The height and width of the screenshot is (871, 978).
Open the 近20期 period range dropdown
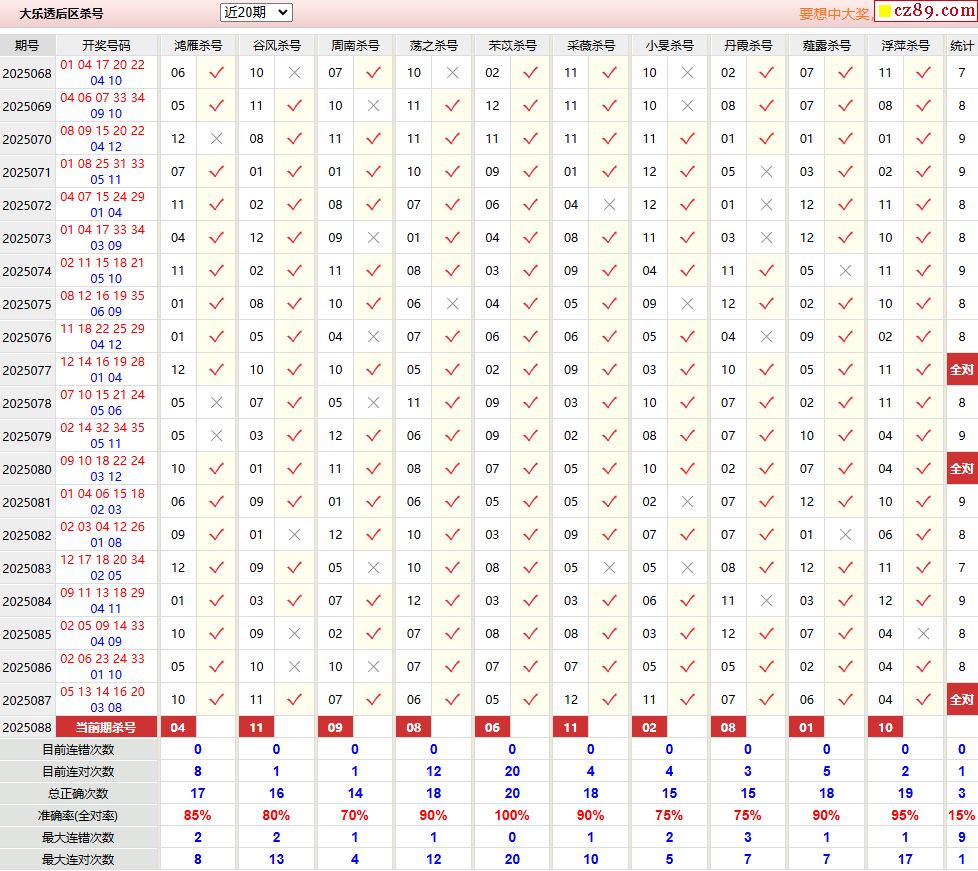[x=256, y=12]
